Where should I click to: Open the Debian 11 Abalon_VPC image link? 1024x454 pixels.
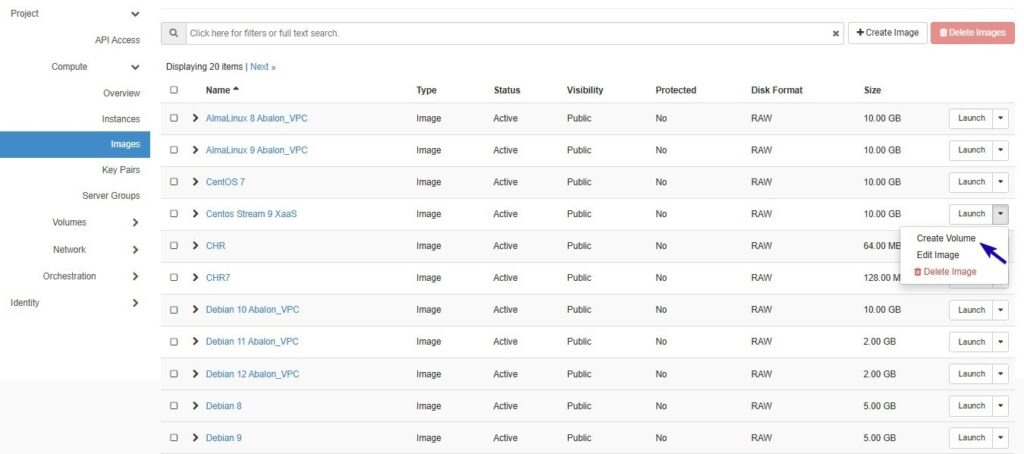point(252,342)
